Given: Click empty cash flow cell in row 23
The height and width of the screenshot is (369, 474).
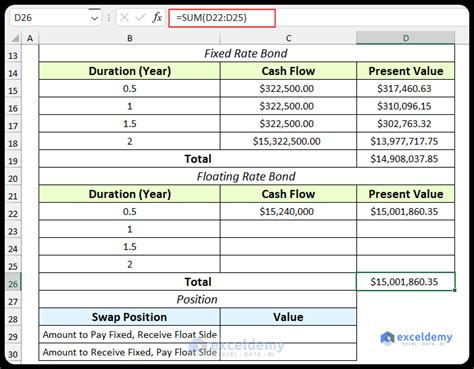Looking at the screenshot, I should click(288, 229).
